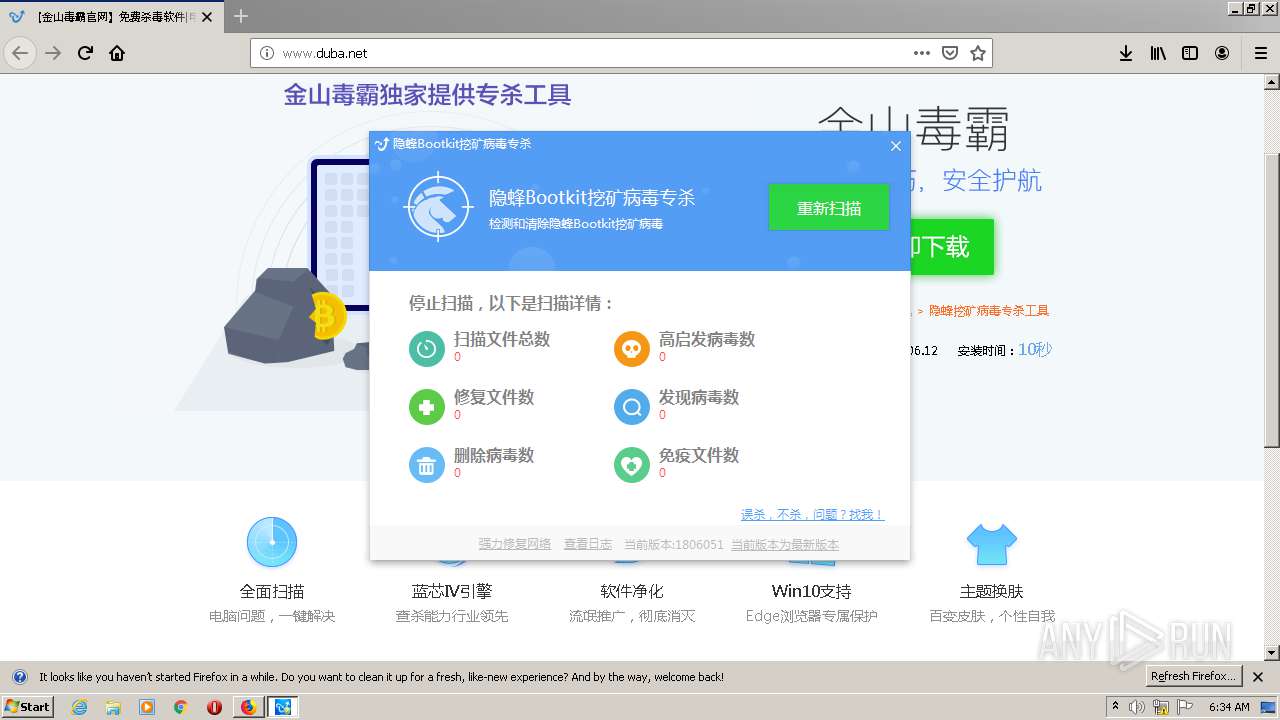Click the page vertical scrollbar
The height and width of the screenshot is (720, 1280).
point(1272,300)
